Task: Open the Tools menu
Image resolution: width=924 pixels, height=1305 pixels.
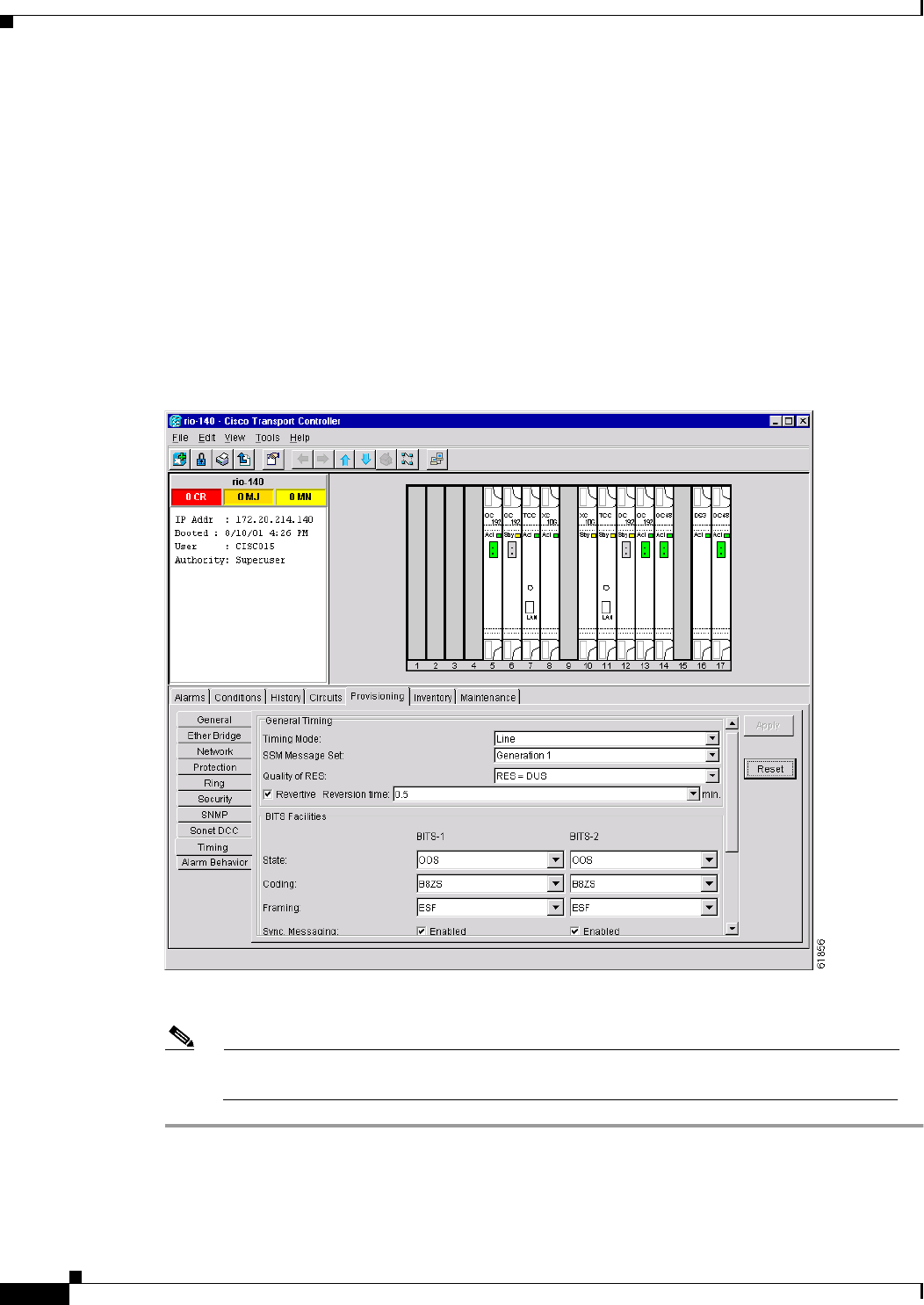Action: pos(268,438)
